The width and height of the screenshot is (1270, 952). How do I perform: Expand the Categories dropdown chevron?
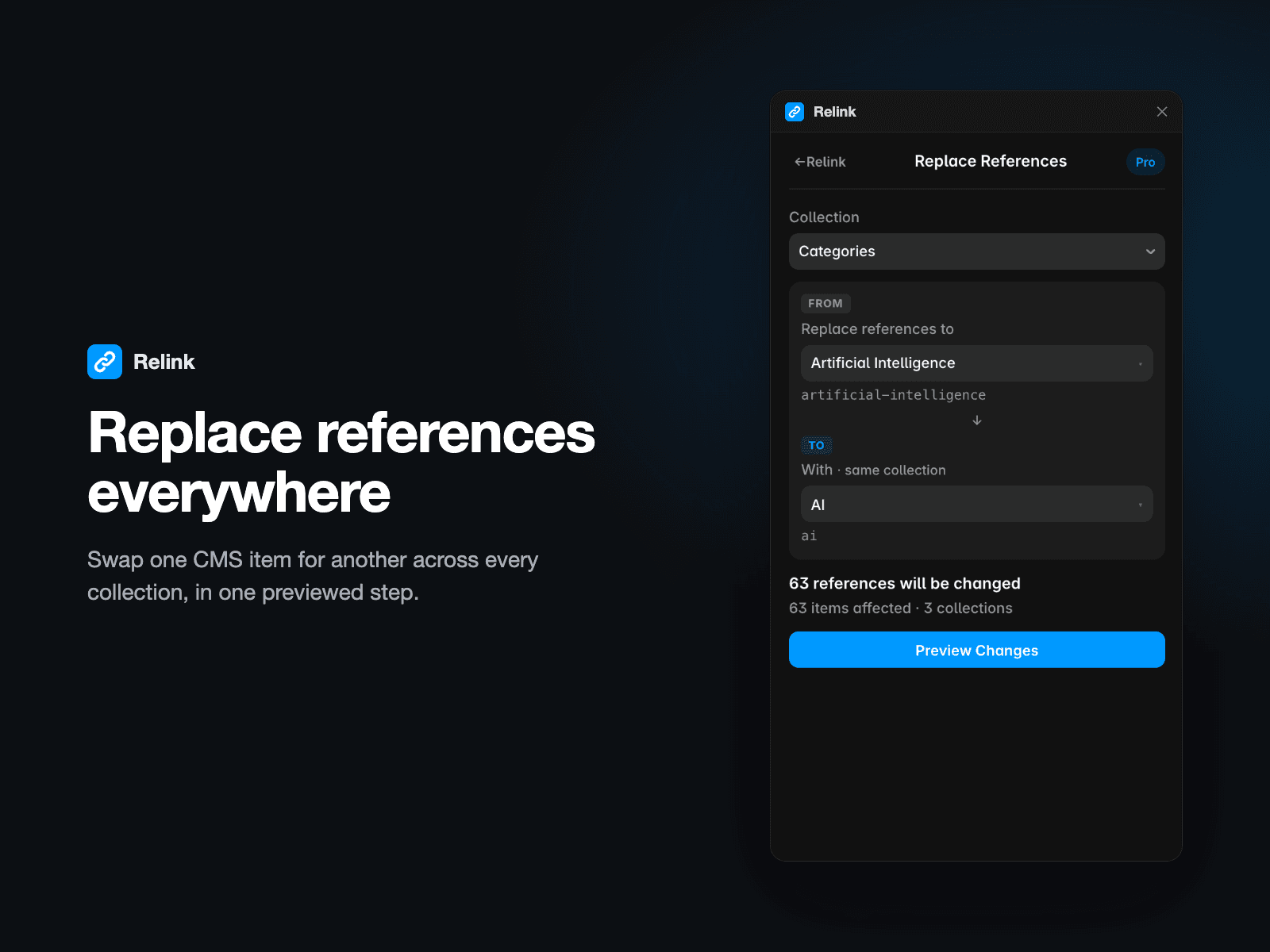point(1150,251)
